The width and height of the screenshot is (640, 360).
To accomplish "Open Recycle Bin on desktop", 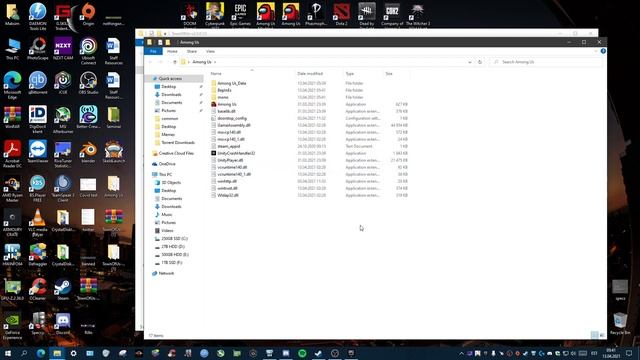I will 620,324.
